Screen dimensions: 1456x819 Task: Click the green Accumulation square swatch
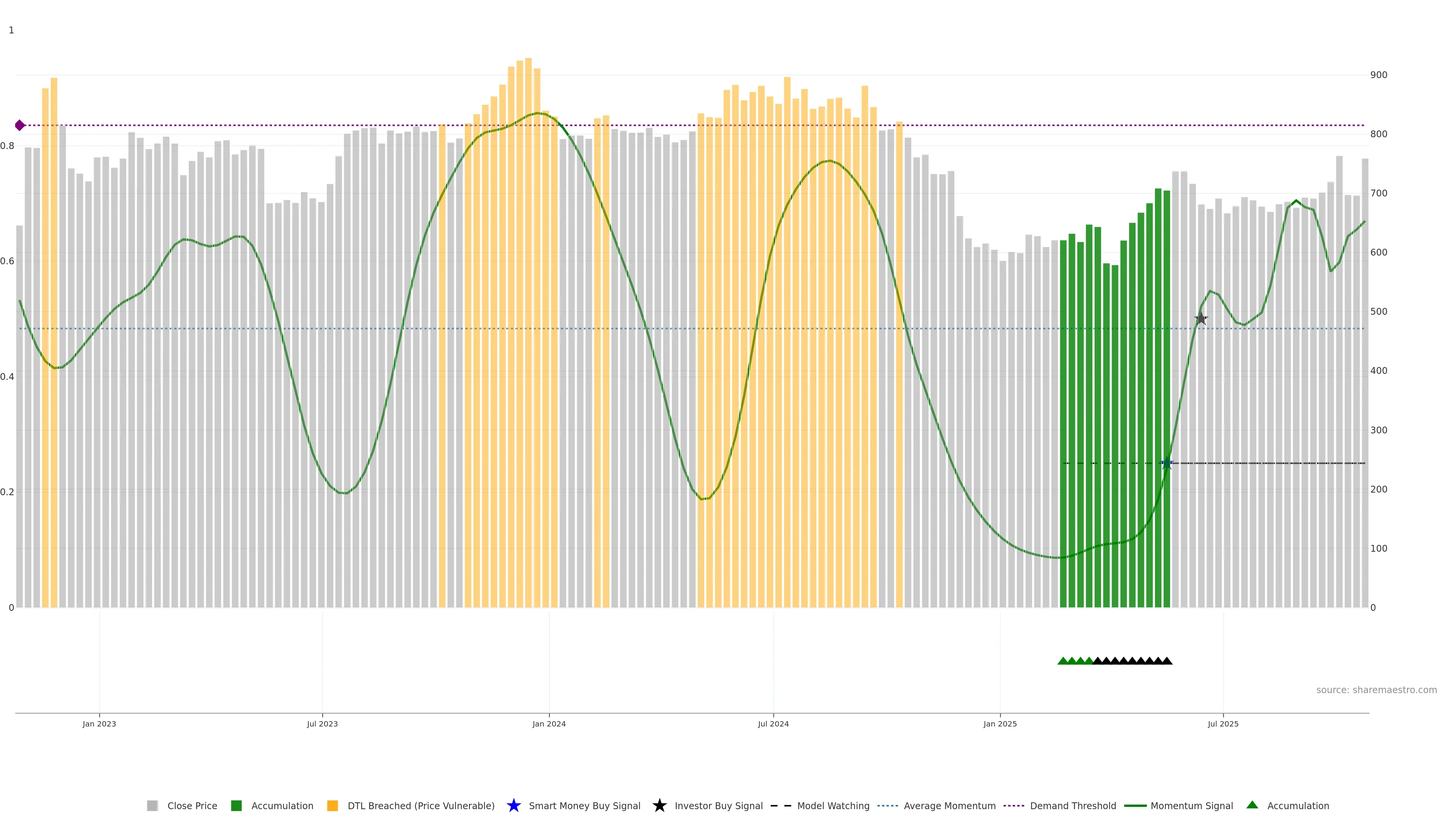pyautogui.click(x=236, y=805)
